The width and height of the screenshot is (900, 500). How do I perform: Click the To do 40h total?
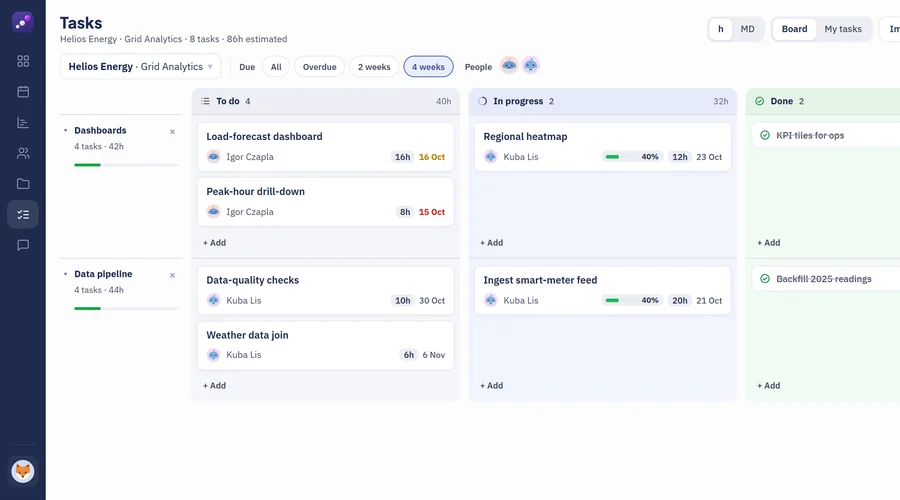tap(443, 101)
